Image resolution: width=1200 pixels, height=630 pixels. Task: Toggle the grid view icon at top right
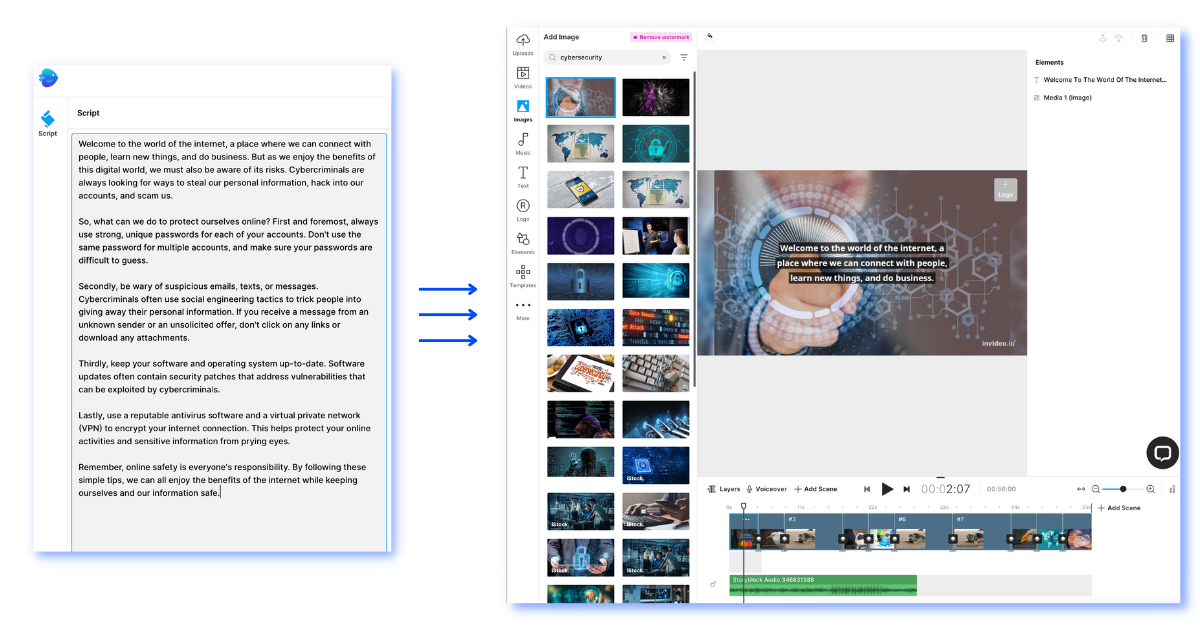click(x=1170, y=38)
